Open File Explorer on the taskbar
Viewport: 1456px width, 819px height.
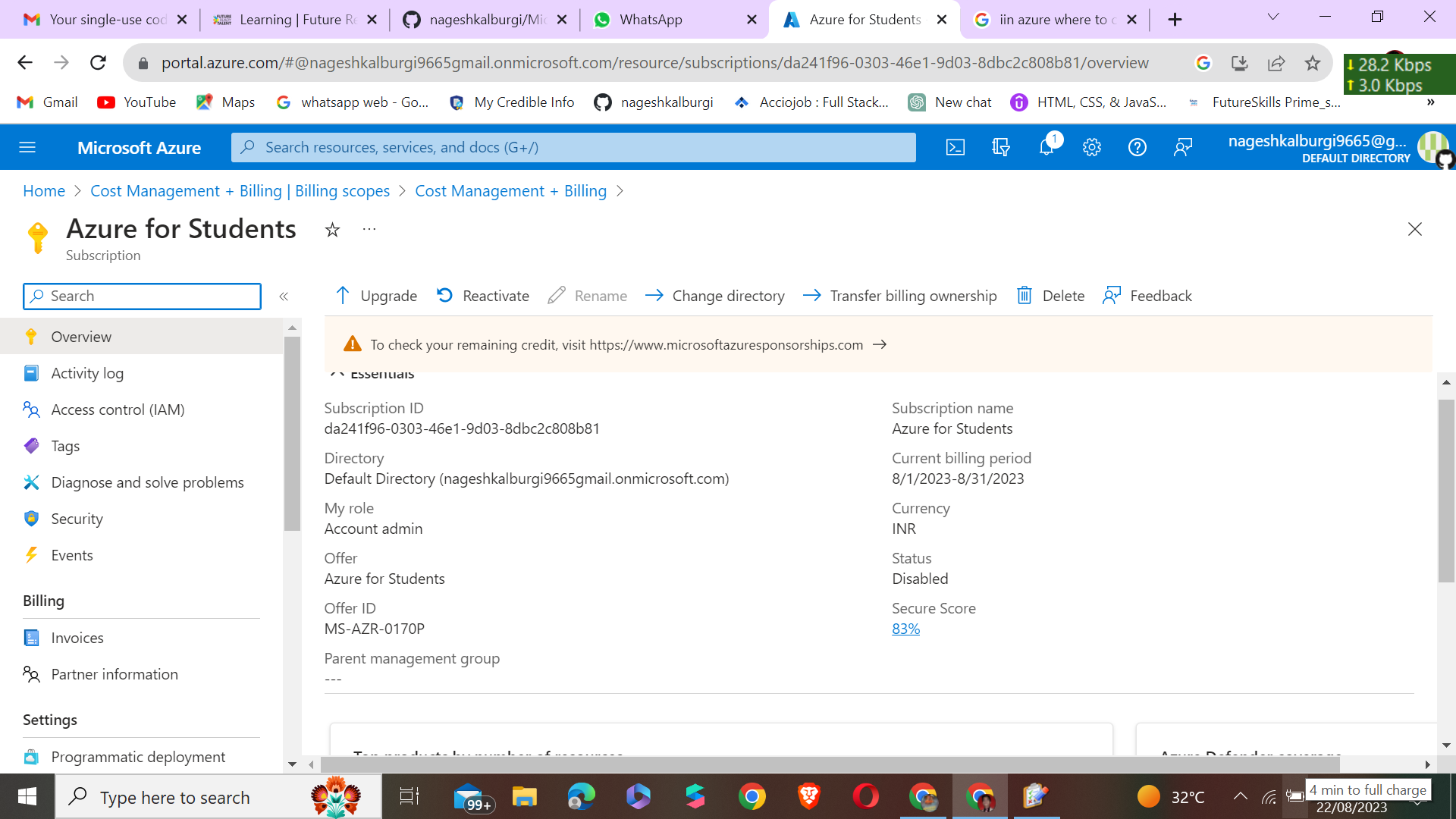524,796
